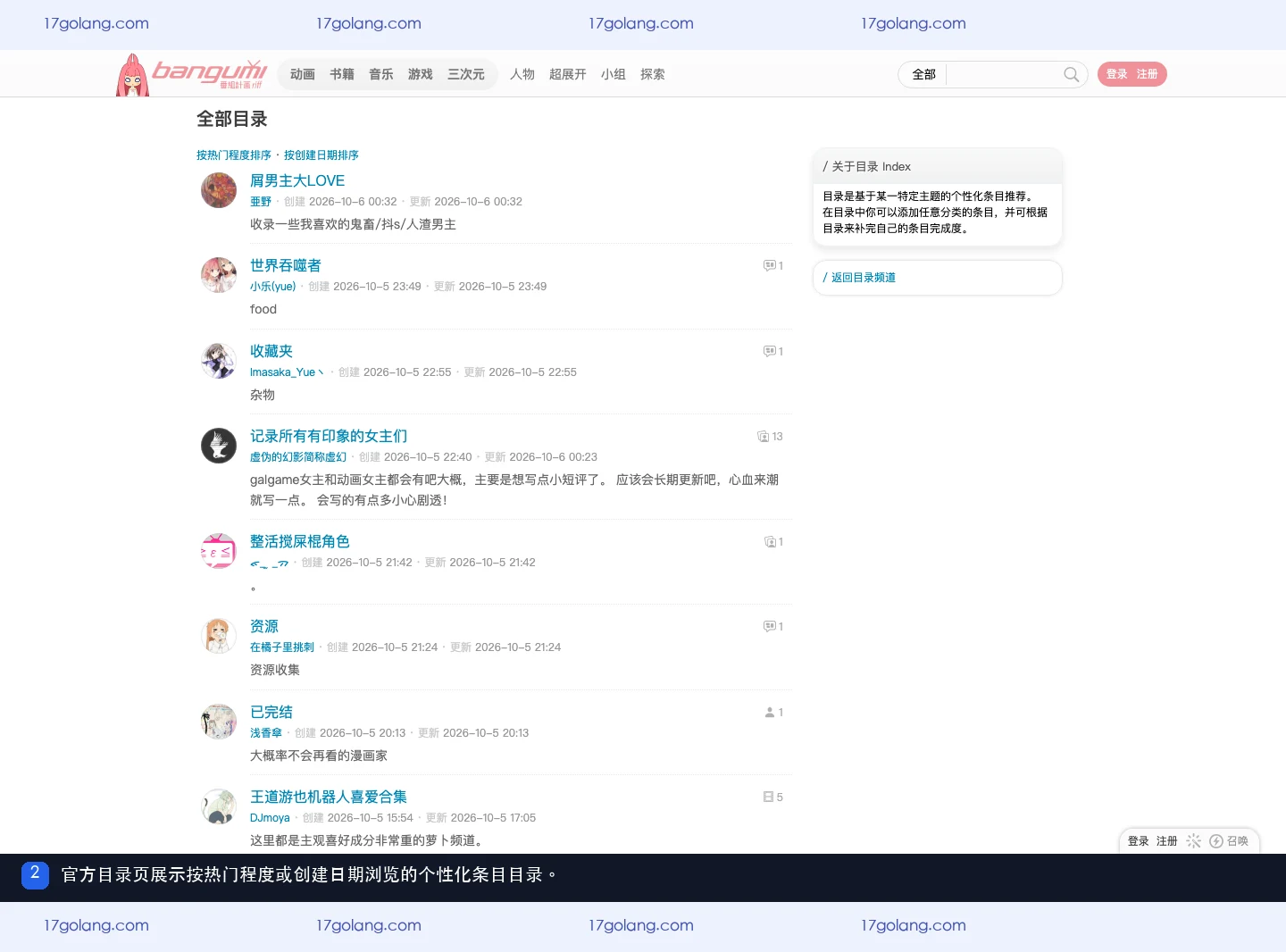This screenshot has height=952, width=1286.
Task: Click avatar next to 屑男主大LOVE
Action: tap(219, 190)
